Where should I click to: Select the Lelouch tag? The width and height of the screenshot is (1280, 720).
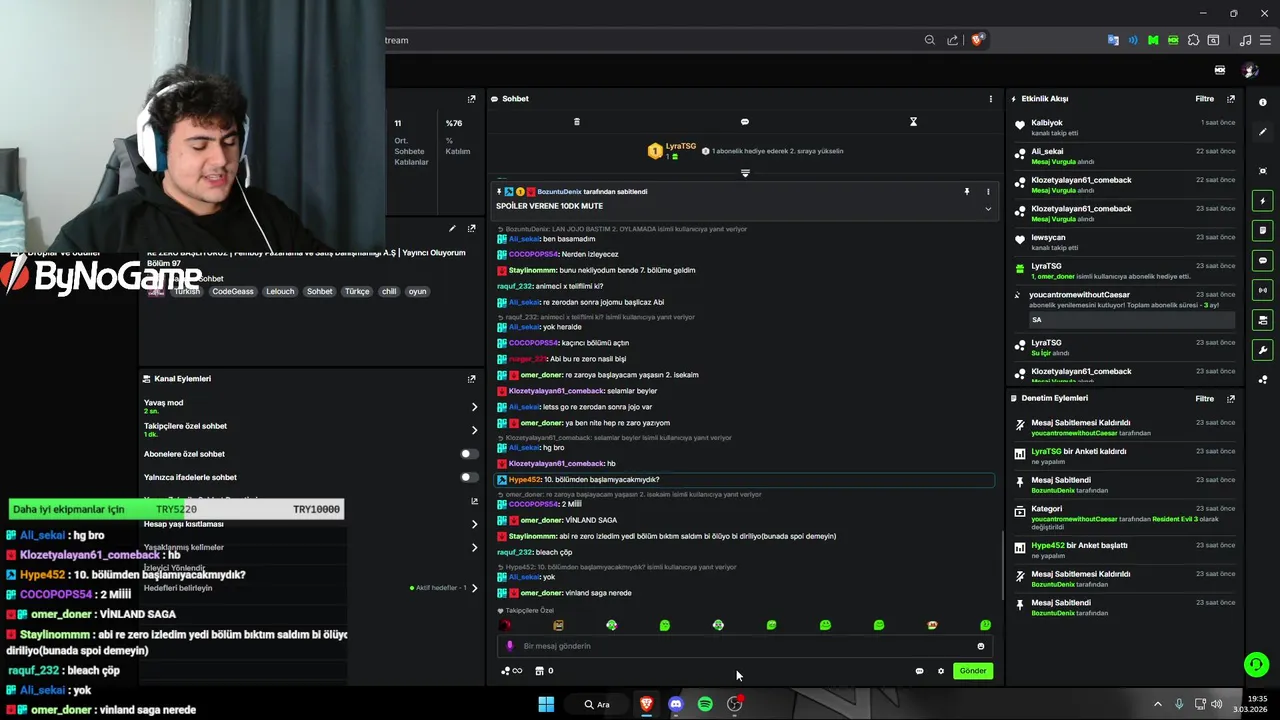coord(280,292)
